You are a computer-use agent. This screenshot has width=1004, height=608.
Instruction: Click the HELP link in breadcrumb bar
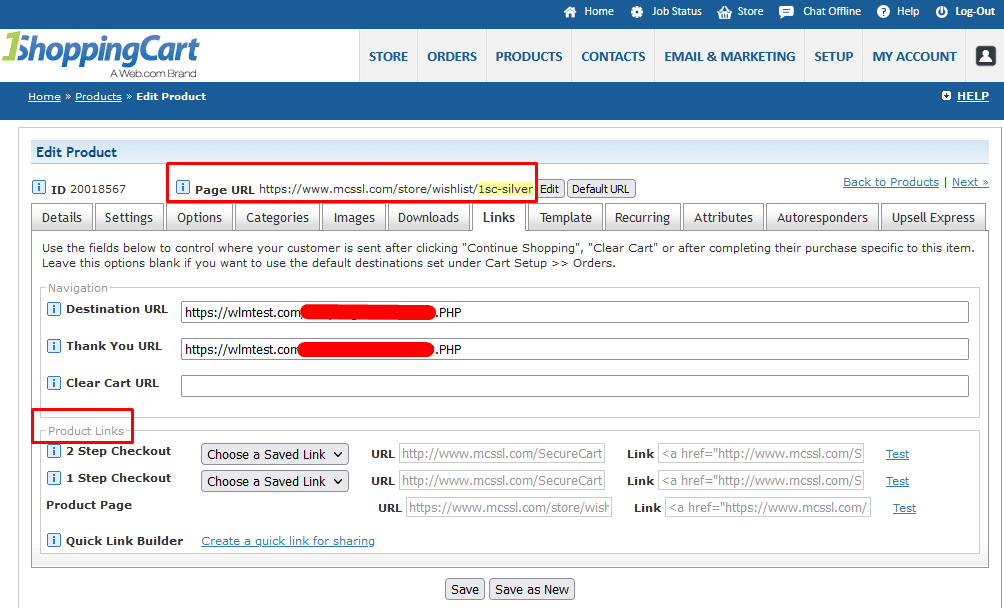[973, 96]
